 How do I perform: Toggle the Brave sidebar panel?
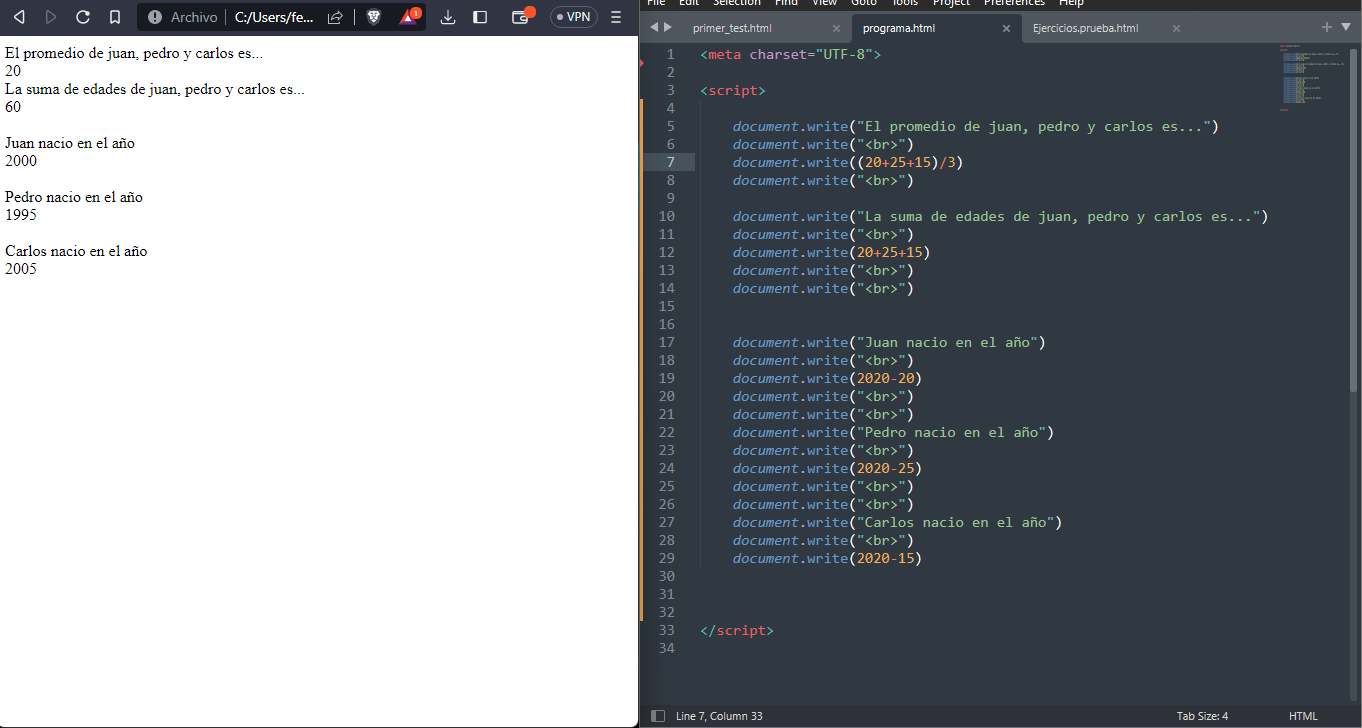(x=480, y=17)
